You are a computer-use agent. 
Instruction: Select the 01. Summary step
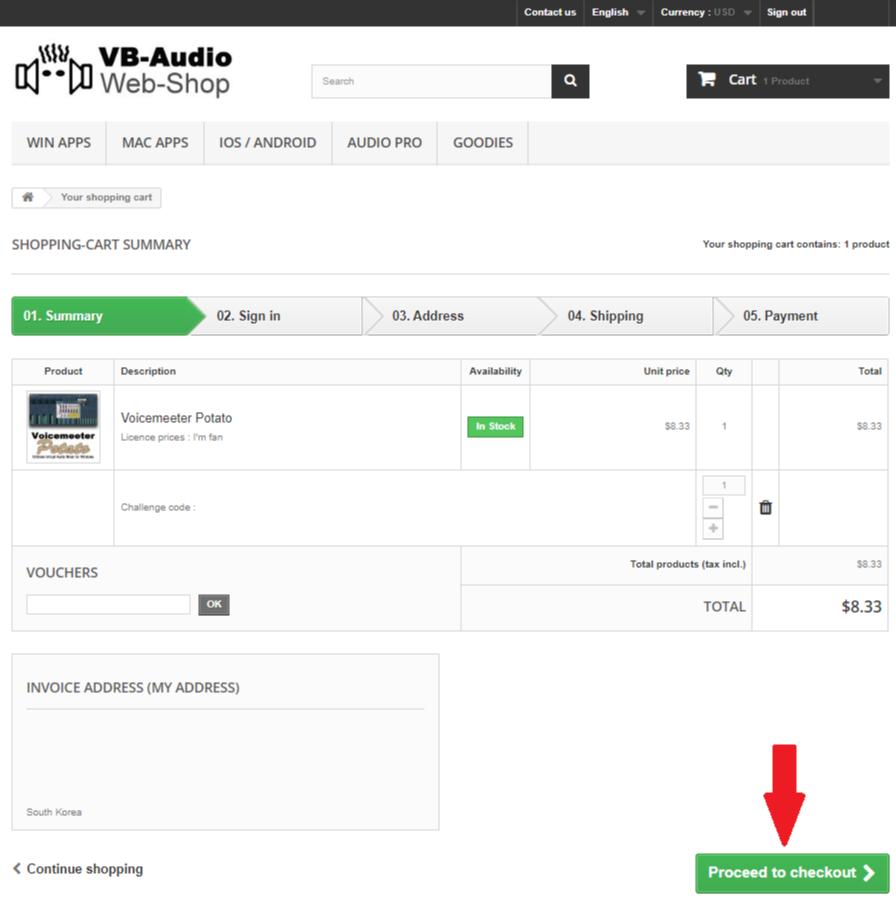coord(100,316)
